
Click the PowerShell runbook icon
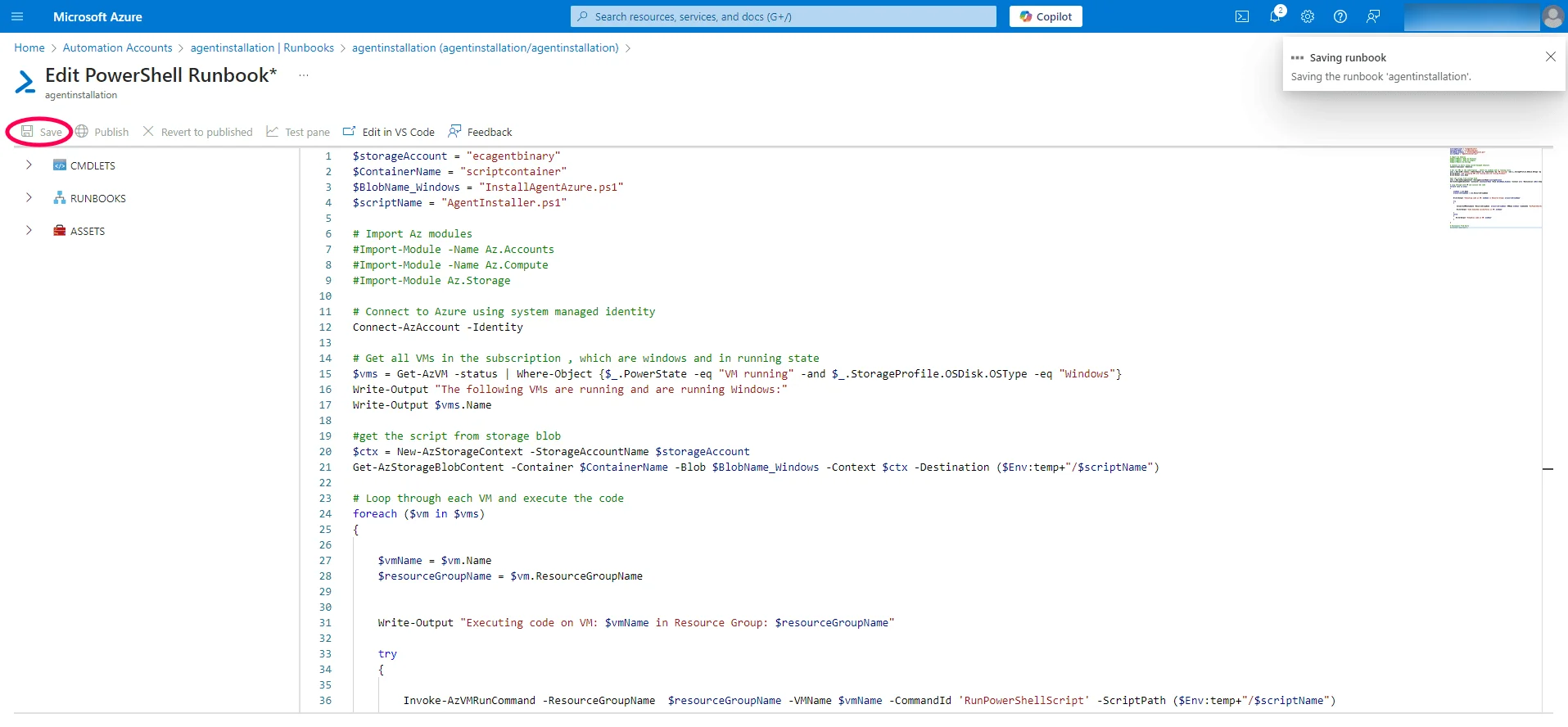[25, 82]
